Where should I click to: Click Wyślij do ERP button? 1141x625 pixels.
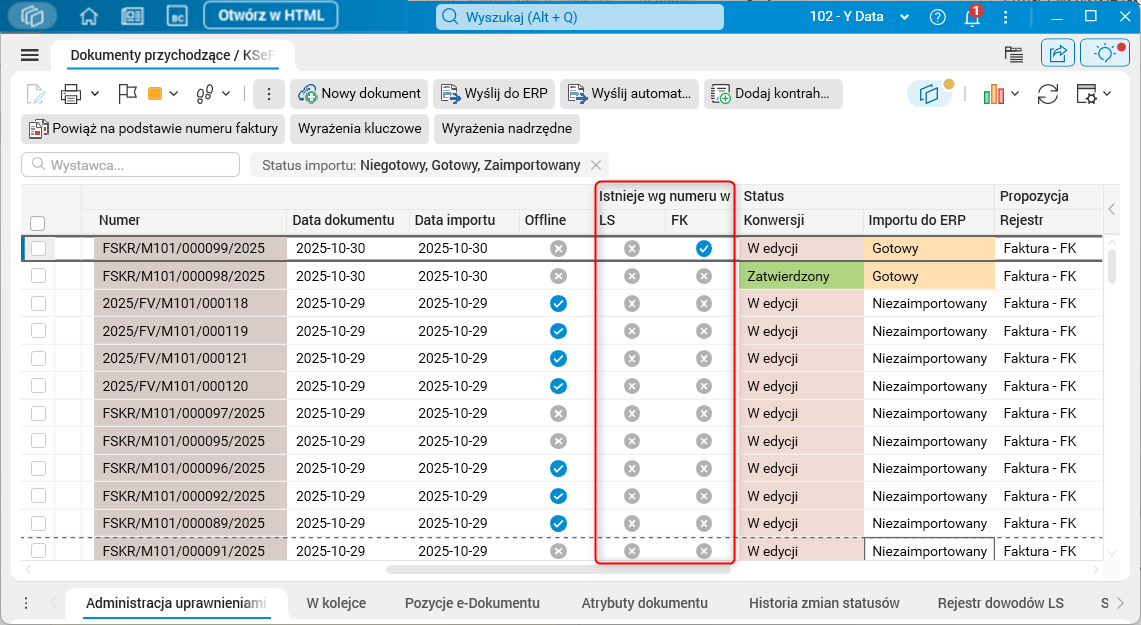[494, 94]
